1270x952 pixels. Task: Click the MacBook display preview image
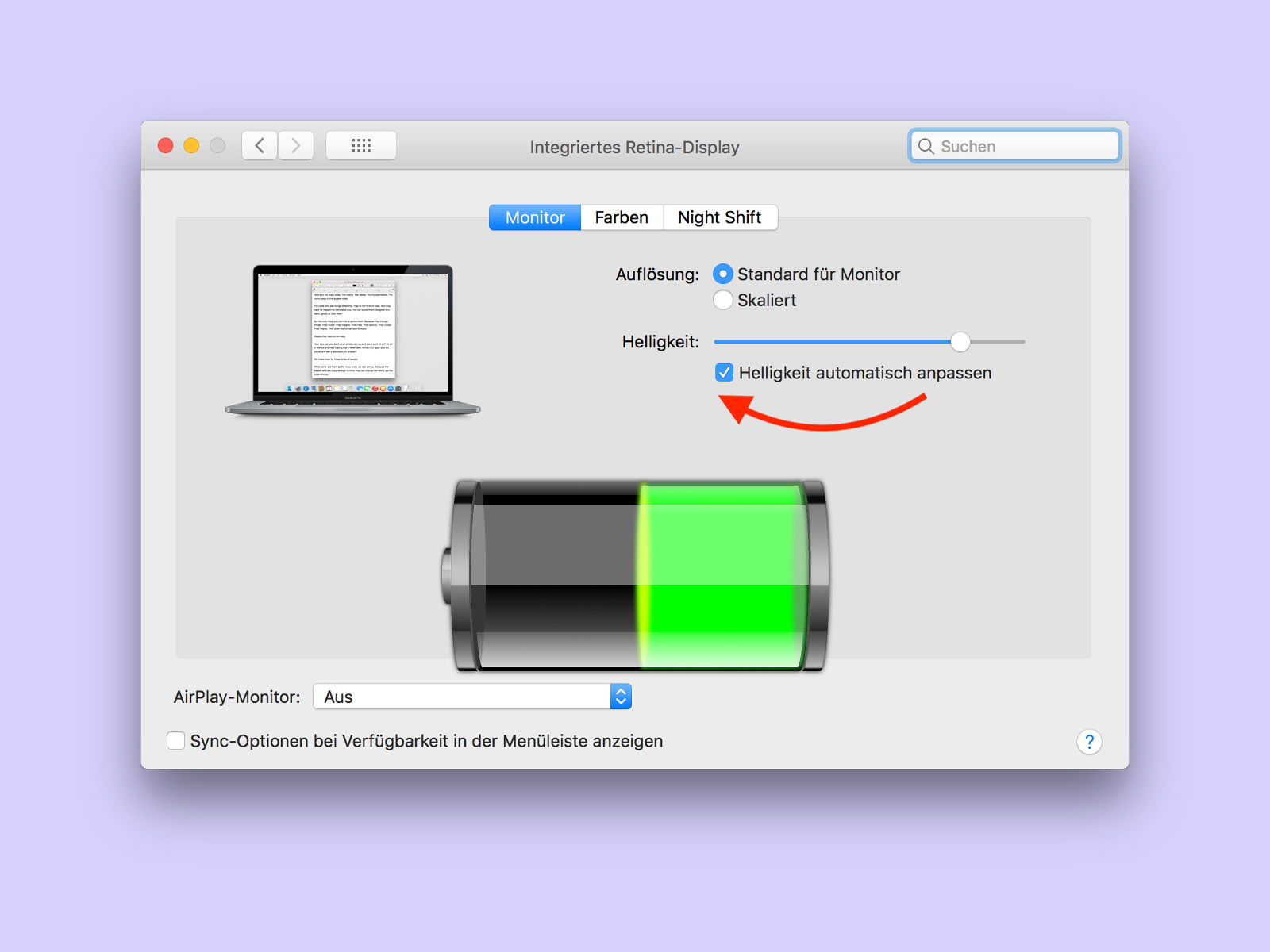(353, 340)
